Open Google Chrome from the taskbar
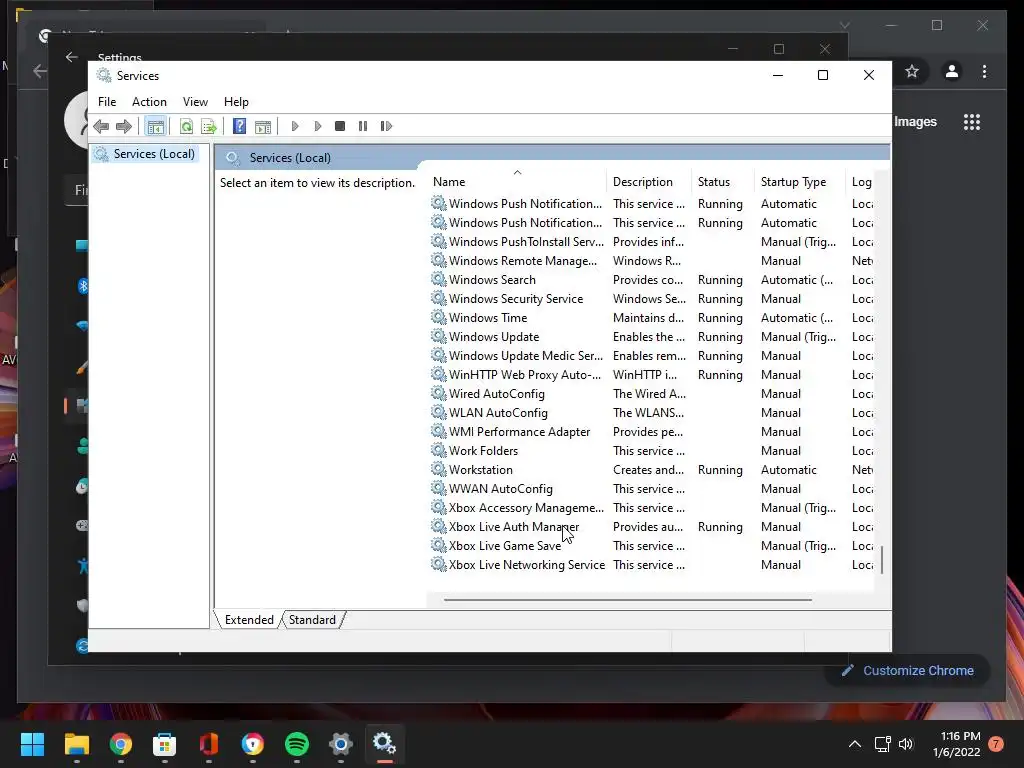Screen dimensions: 1024x768 click(x=121, y=744)
